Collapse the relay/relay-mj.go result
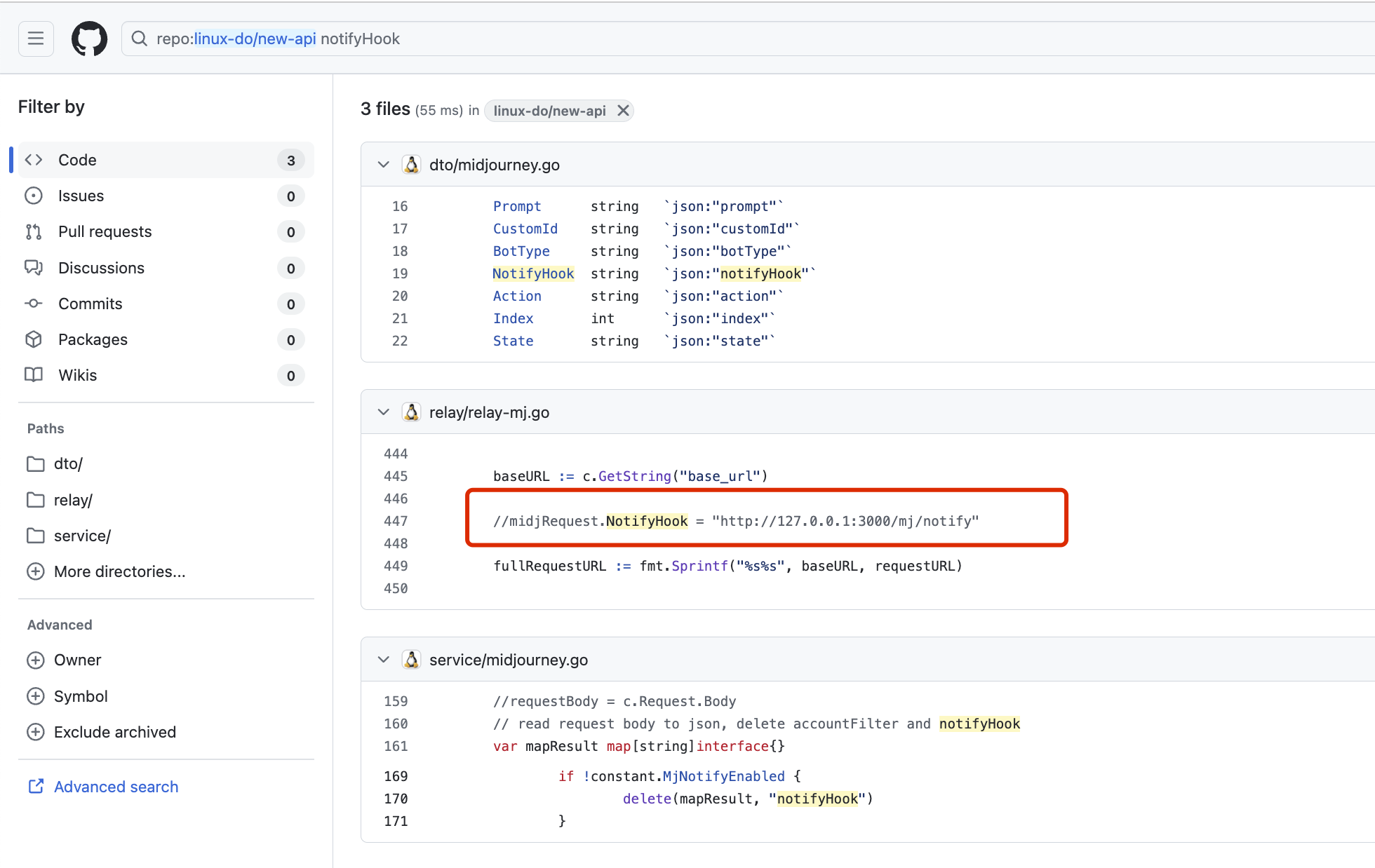 (x=383, y=412)
